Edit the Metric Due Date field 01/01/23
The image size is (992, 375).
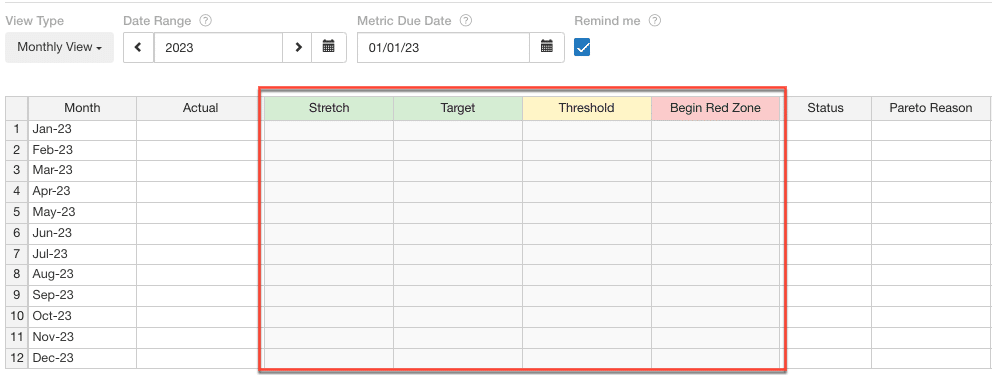(443, 47)
